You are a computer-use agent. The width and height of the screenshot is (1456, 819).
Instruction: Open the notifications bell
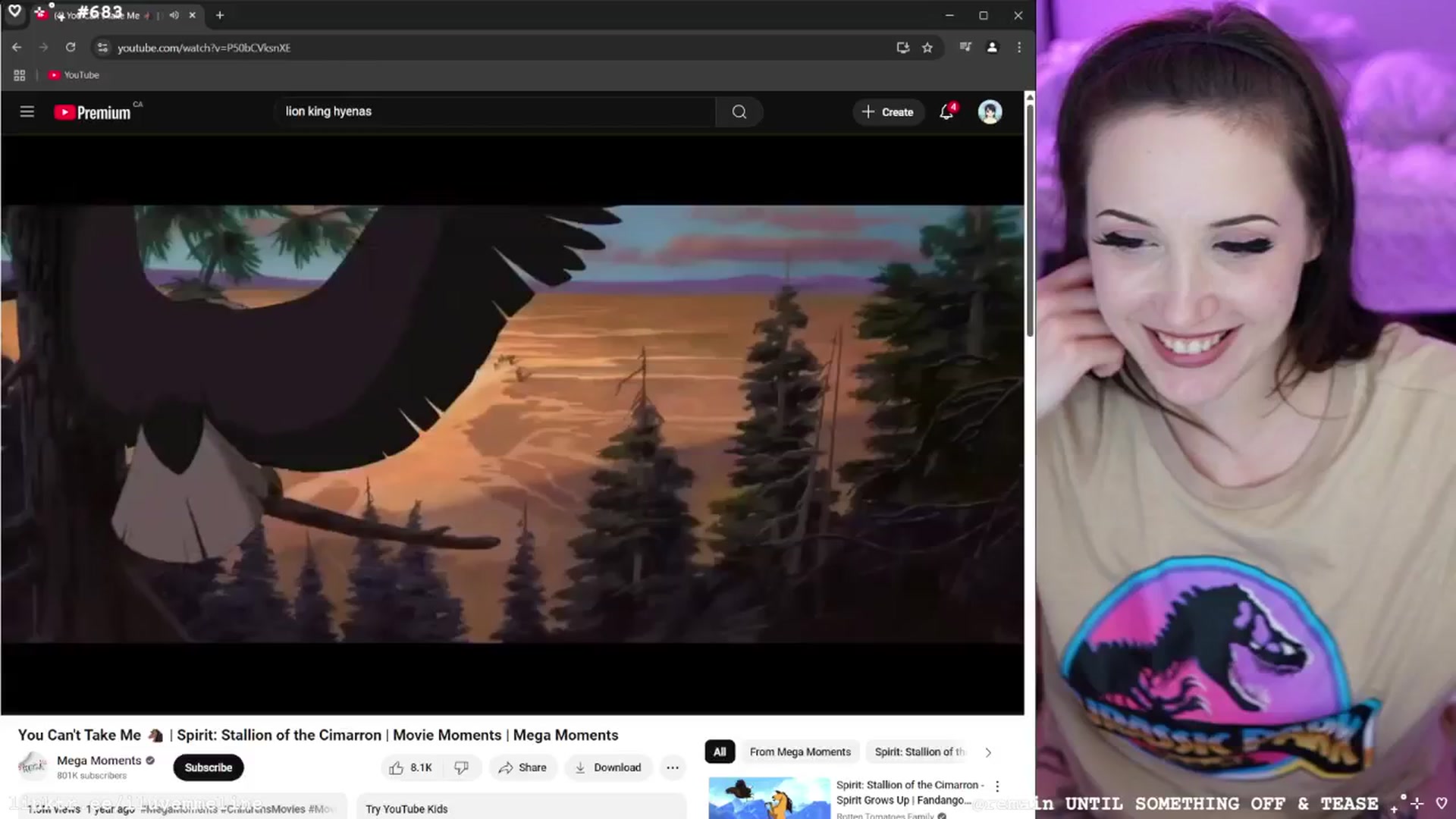[946, 112]
